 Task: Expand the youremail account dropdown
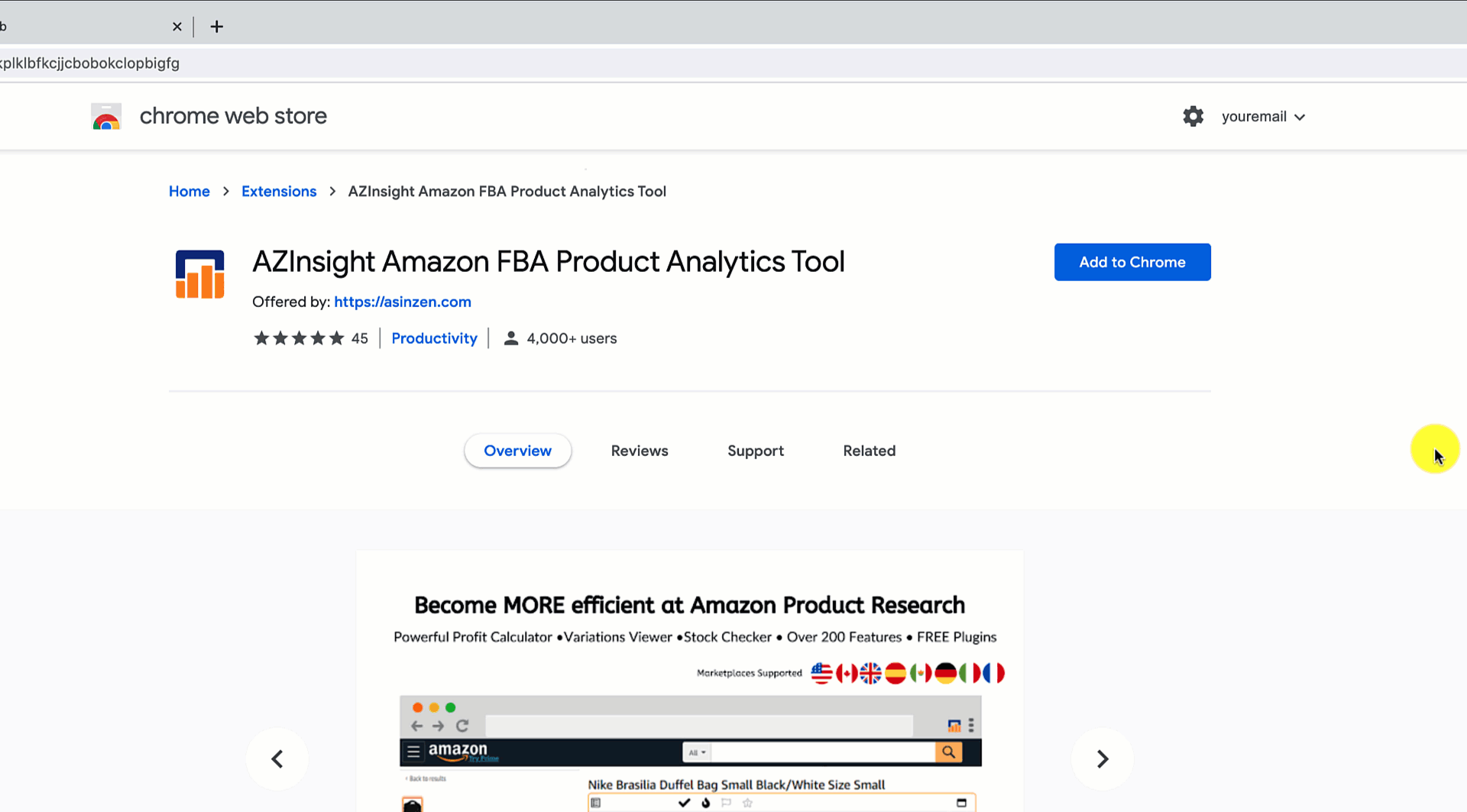[1263, 117]
